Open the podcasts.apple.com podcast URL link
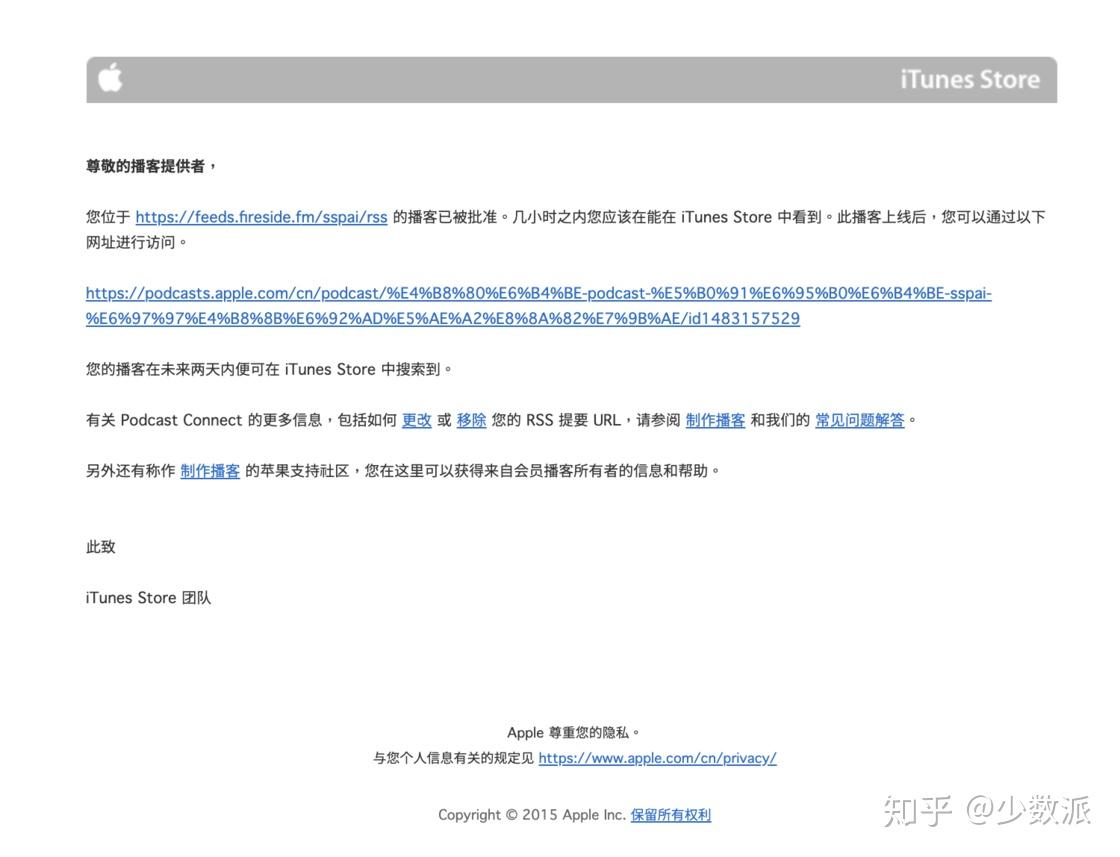Screen dimensions: 1120x857 point(539,306)
